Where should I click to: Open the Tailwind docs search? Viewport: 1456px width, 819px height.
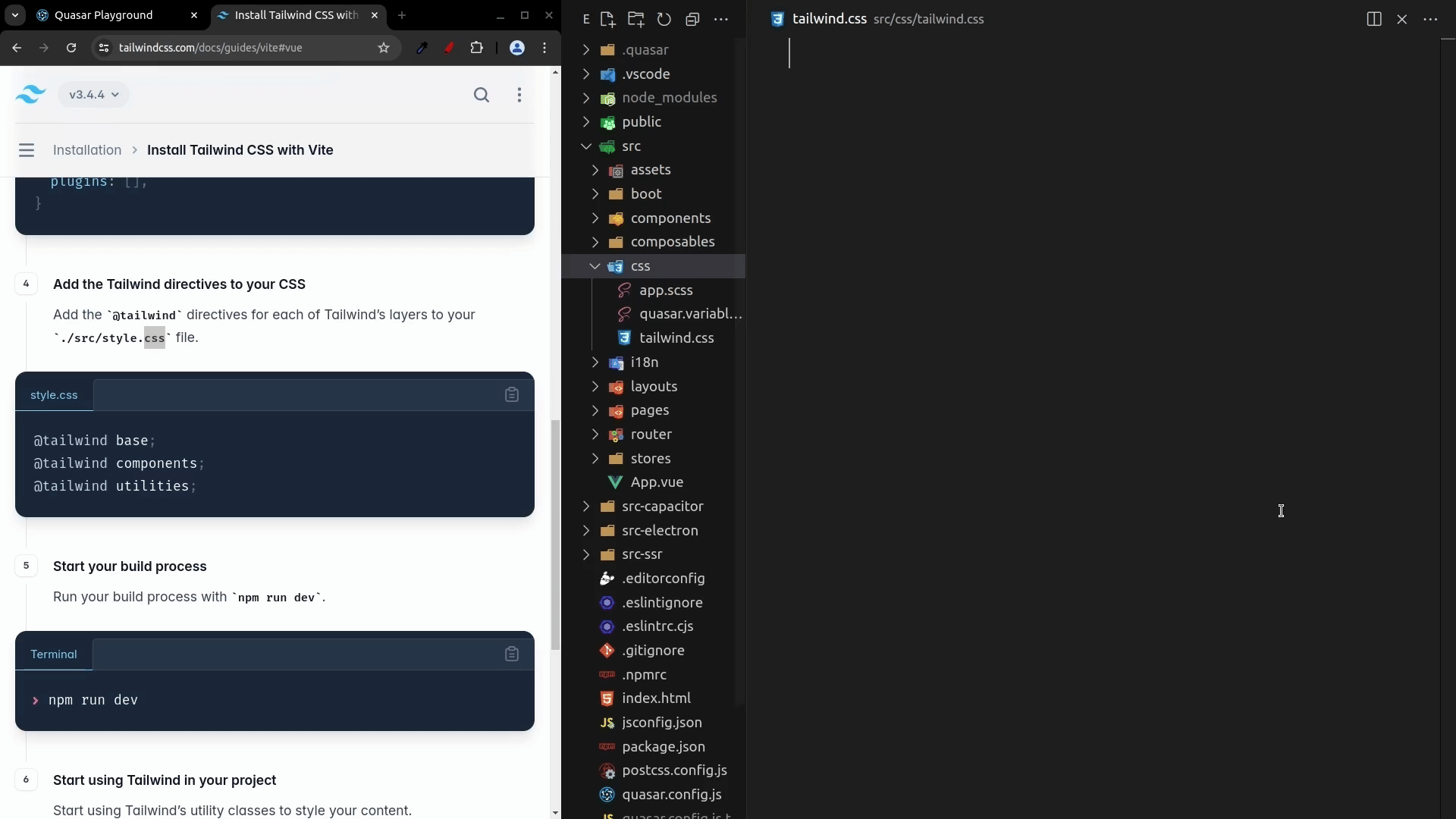[482, 95]
